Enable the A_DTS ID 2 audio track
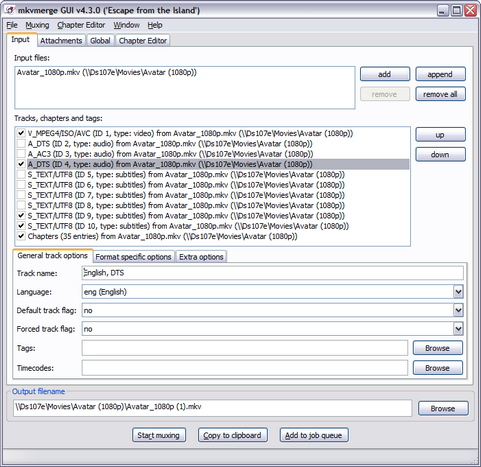The image size is (481, 467). click(21, 143)
